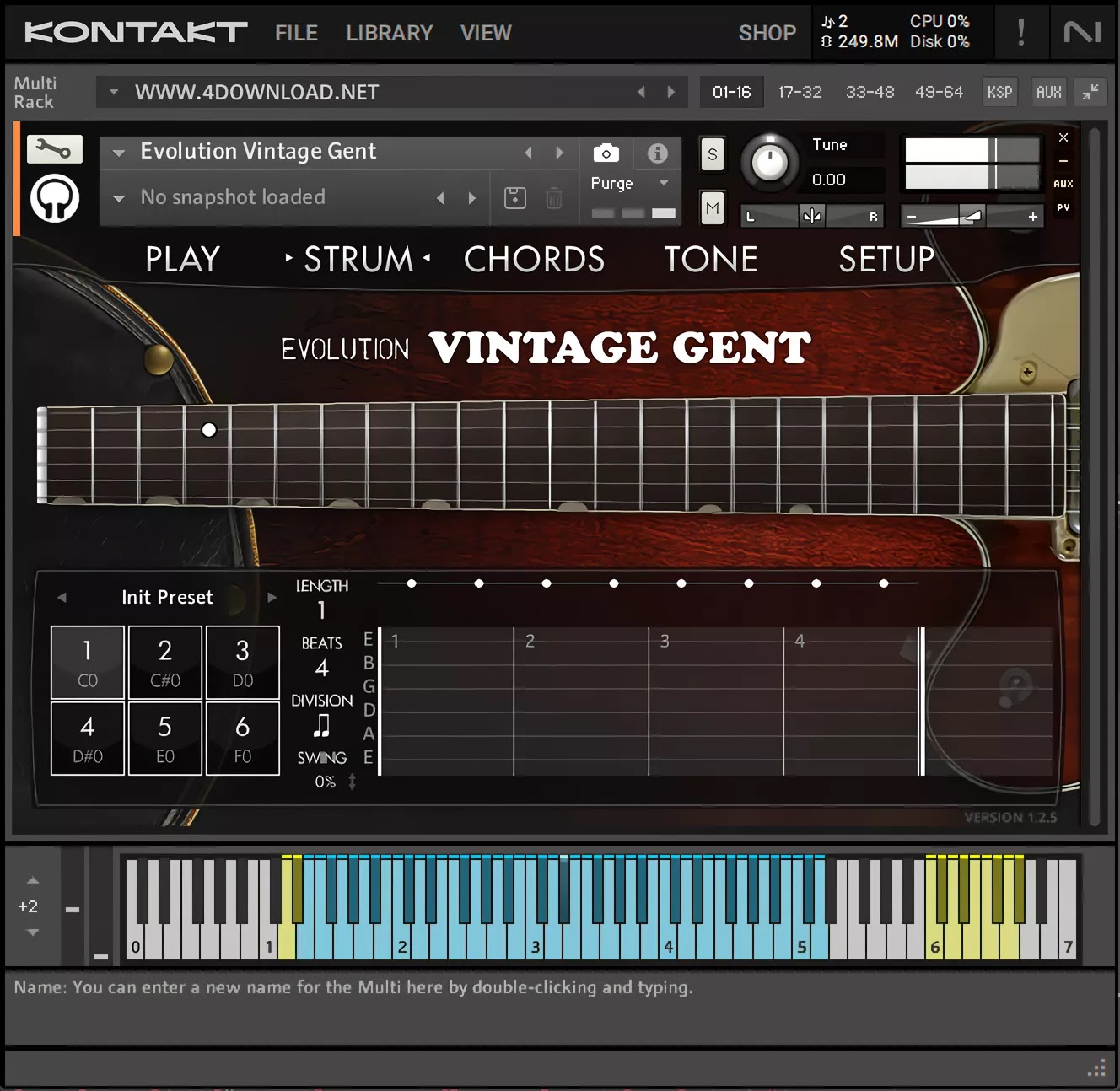Image resolution: width=1120 pixels, height=1091 pixels.
Task: Show instrument info with the i icon
Action: point(657,153)
